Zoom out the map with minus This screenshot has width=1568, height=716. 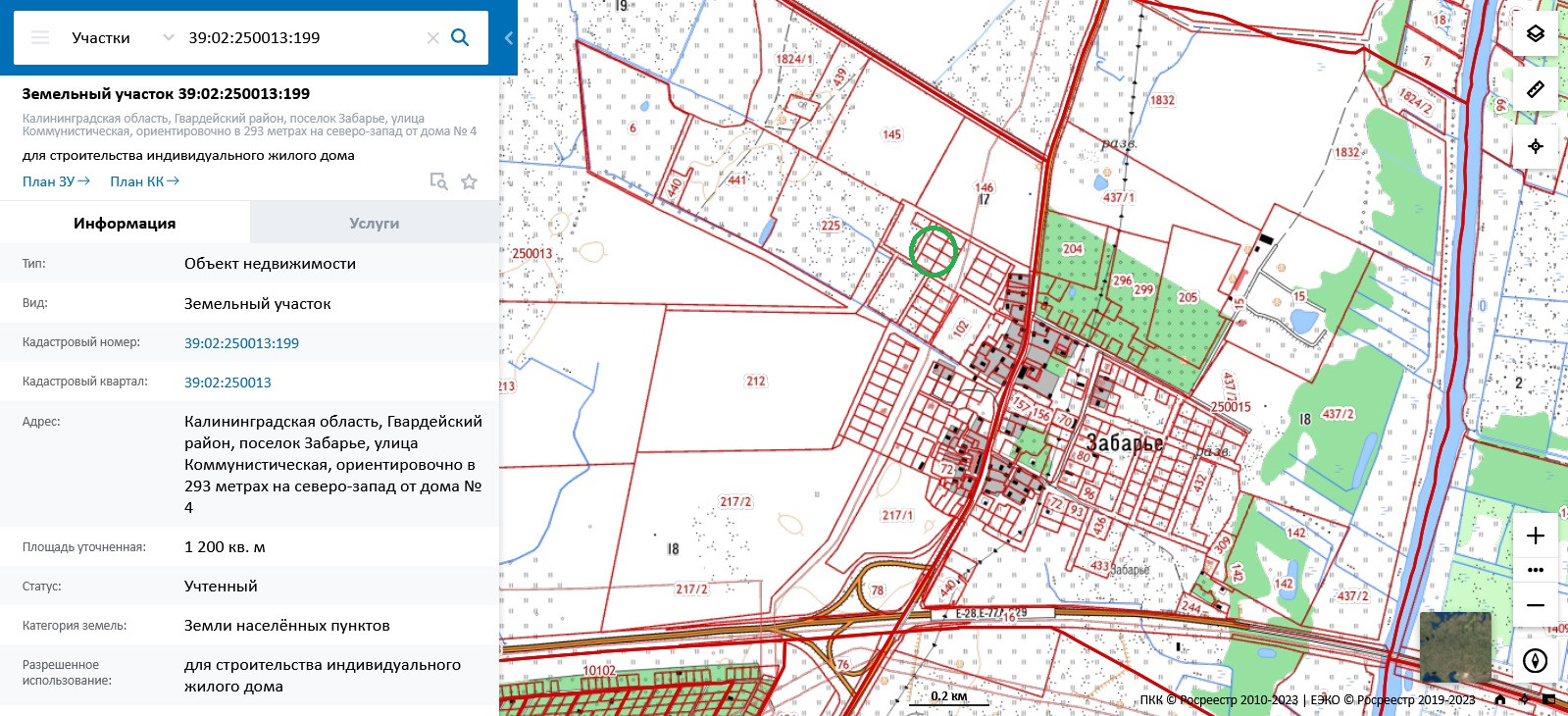coord(1536,605)
